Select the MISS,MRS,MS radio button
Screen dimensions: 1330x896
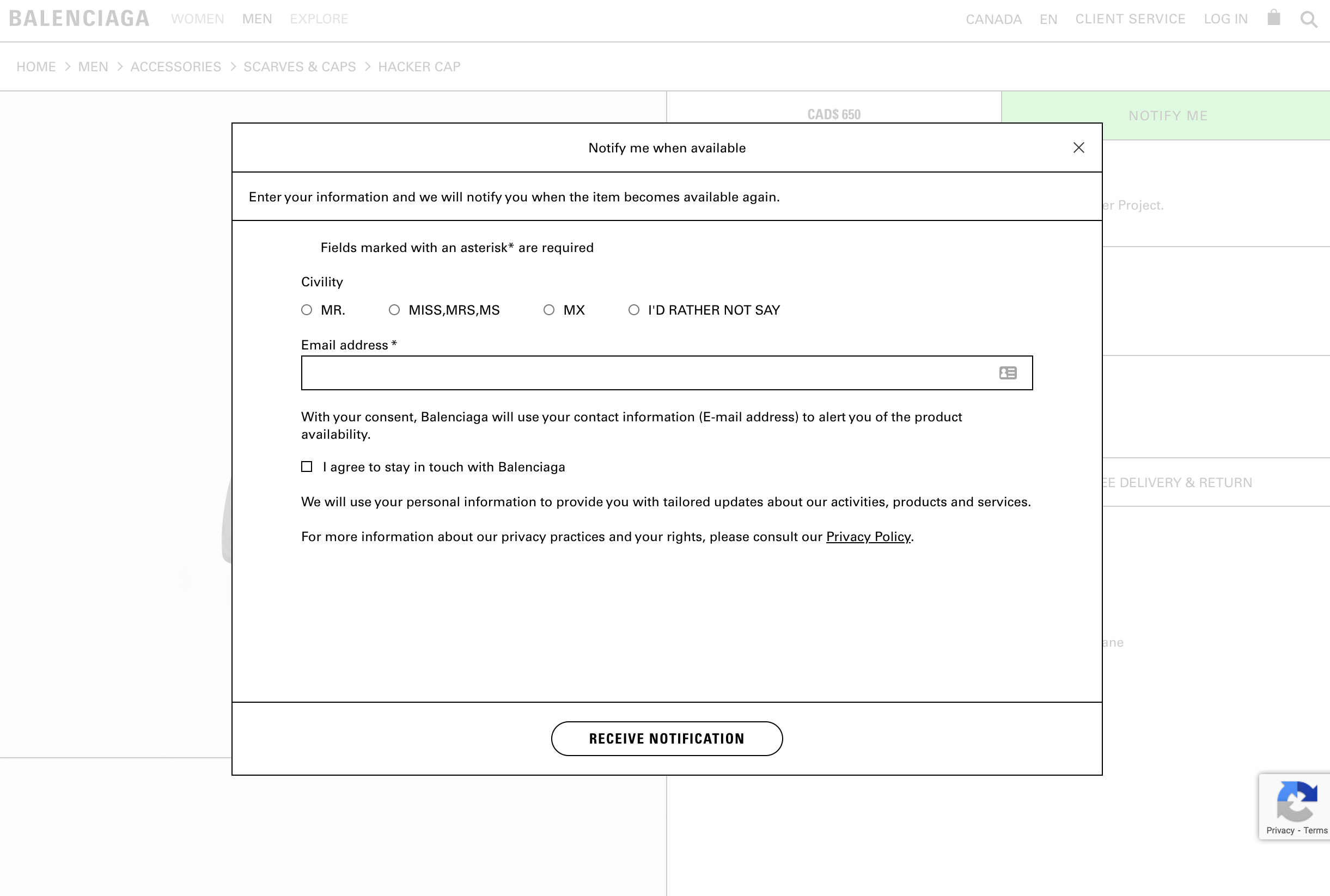(394, 310)
